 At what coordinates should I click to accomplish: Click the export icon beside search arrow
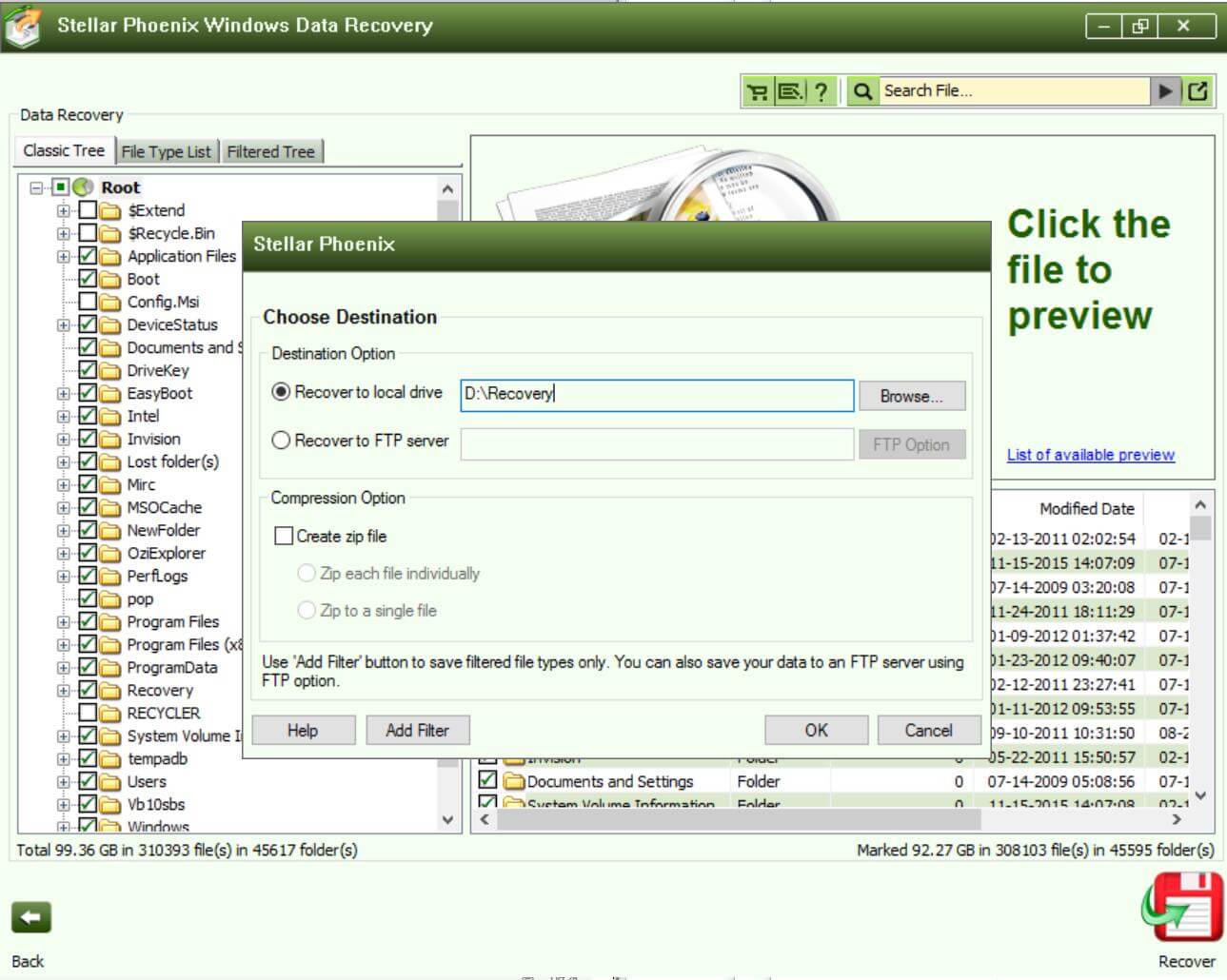1197,91
